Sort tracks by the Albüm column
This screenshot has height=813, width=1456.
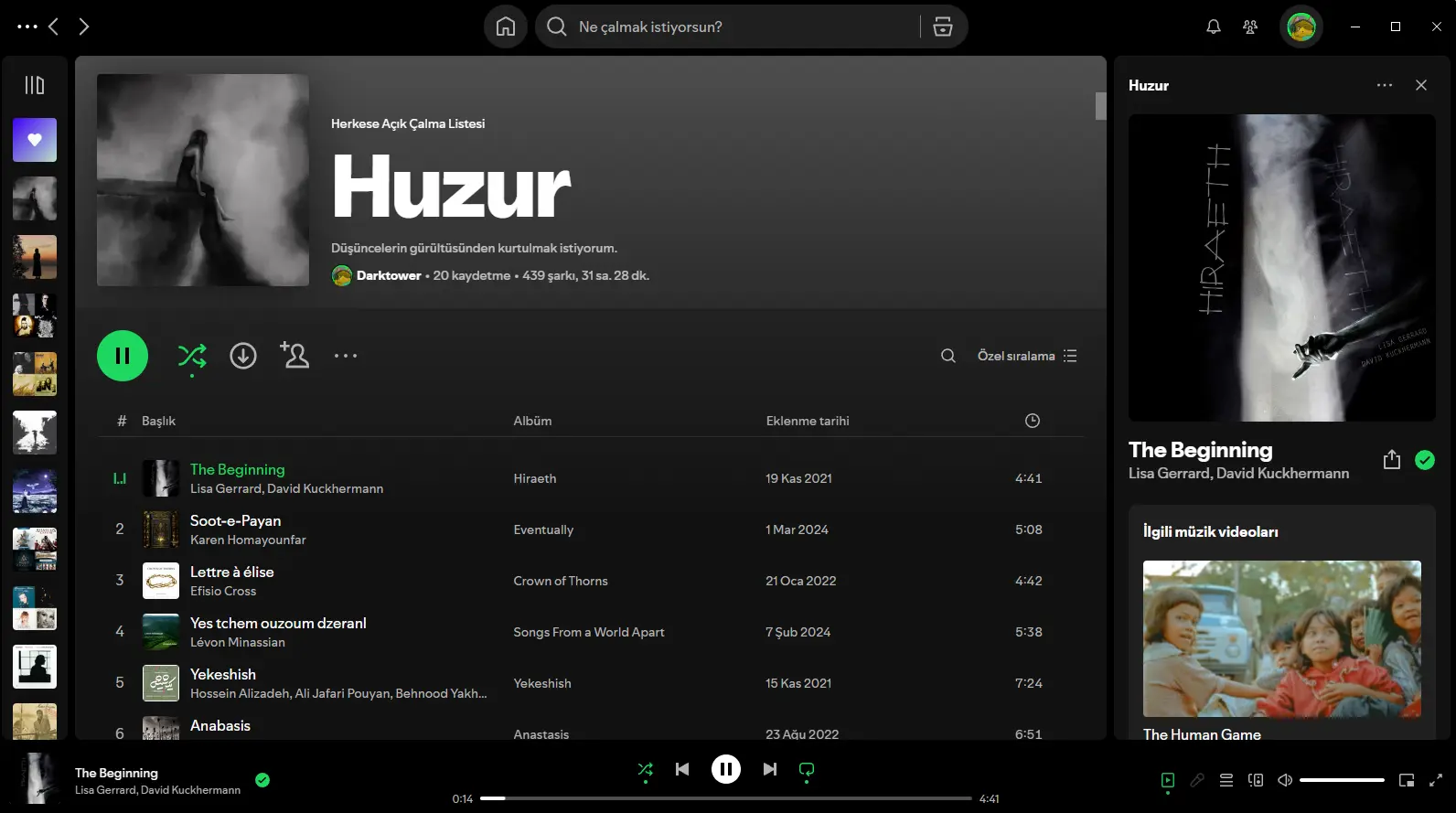(x=532, y=421)
